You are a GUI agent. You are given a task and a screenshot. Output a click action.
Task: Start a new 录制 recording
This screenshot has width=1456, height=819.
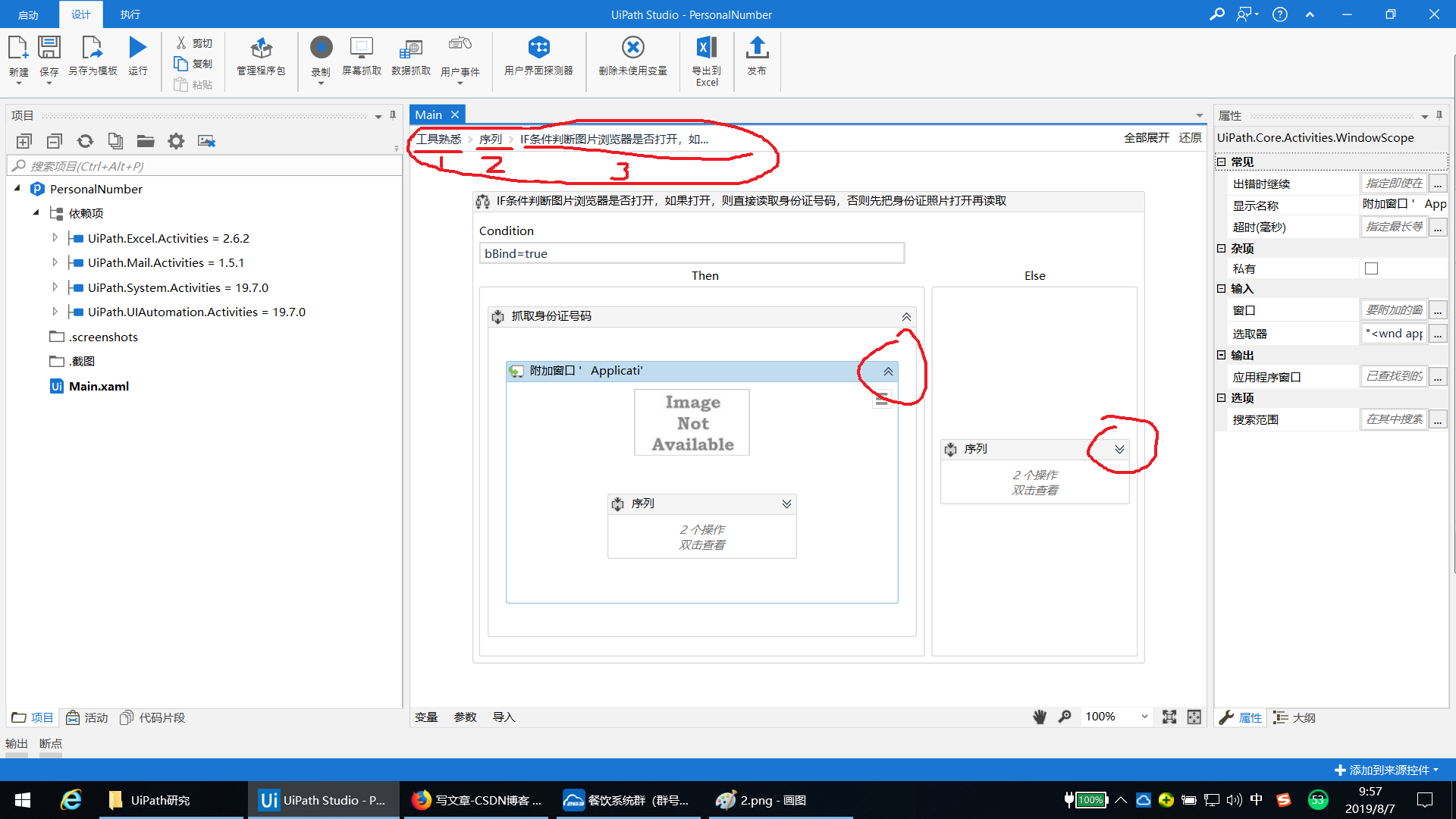321,57
